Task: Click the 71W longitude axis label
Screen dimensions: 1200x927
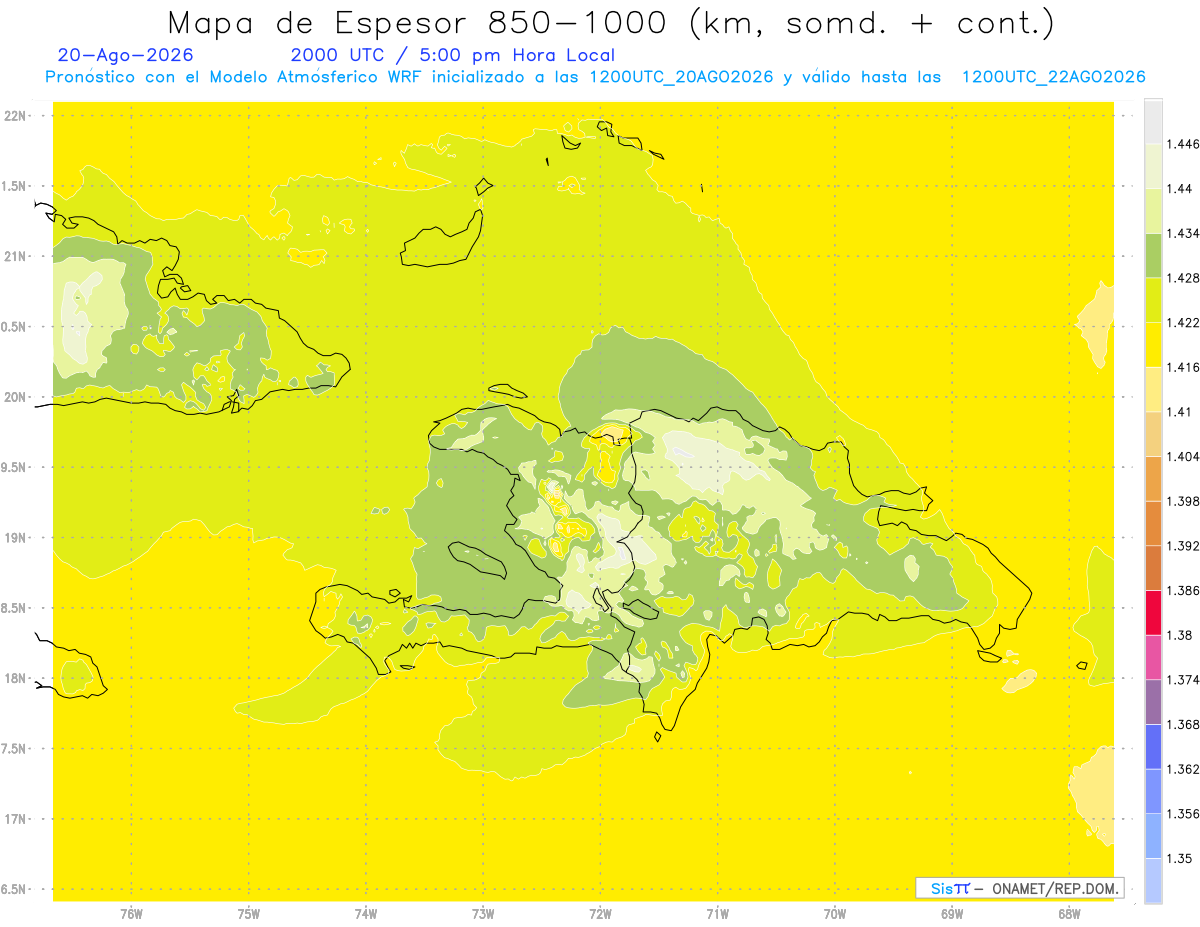Action: (717, 913)
